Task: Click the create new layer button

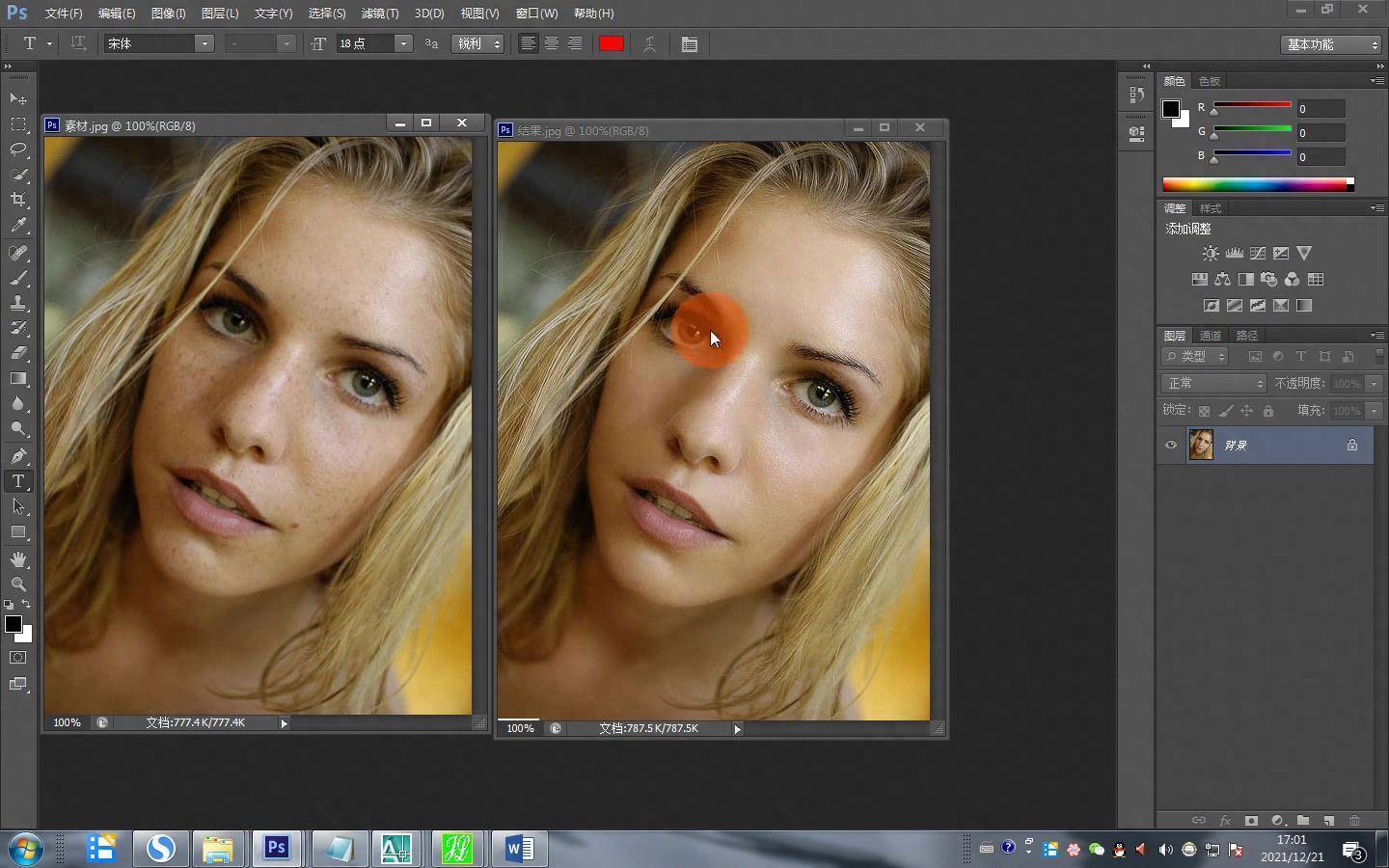Action: pyautogui.click(x=1328, y=821)
